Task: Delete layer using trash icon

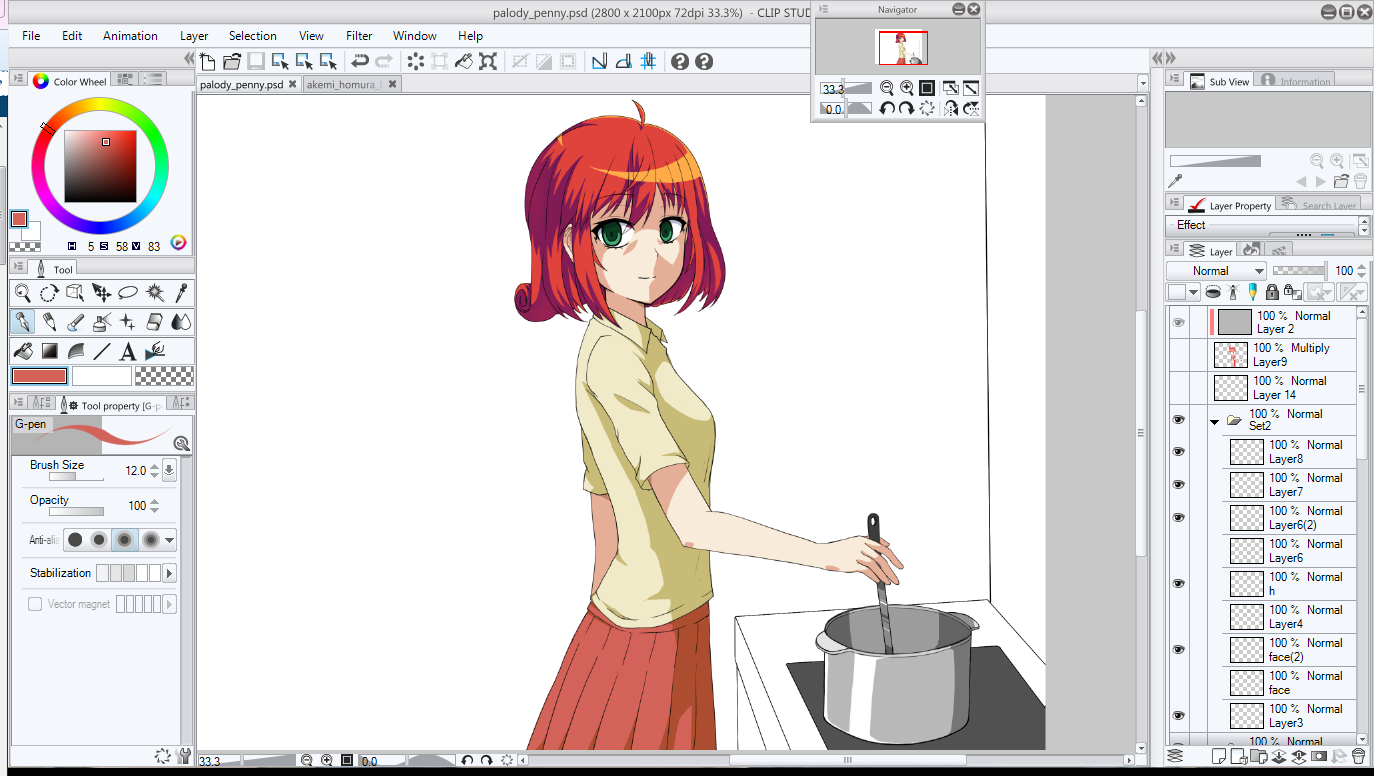Action: [1358, 756]
